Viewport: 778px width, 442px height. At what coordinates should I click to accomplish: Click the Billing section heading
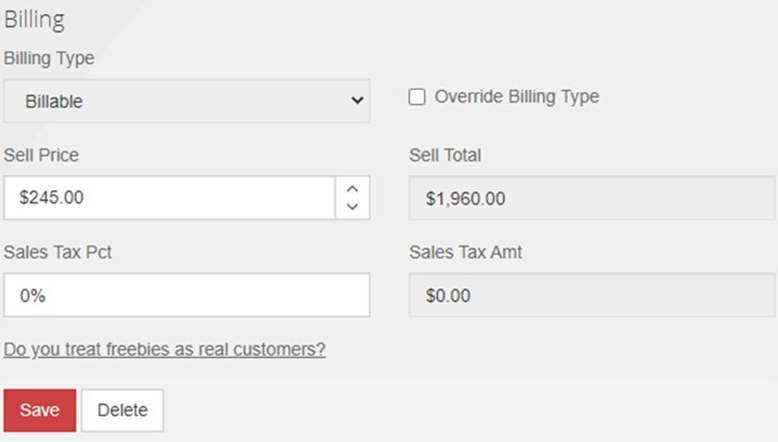pos(35,20)
